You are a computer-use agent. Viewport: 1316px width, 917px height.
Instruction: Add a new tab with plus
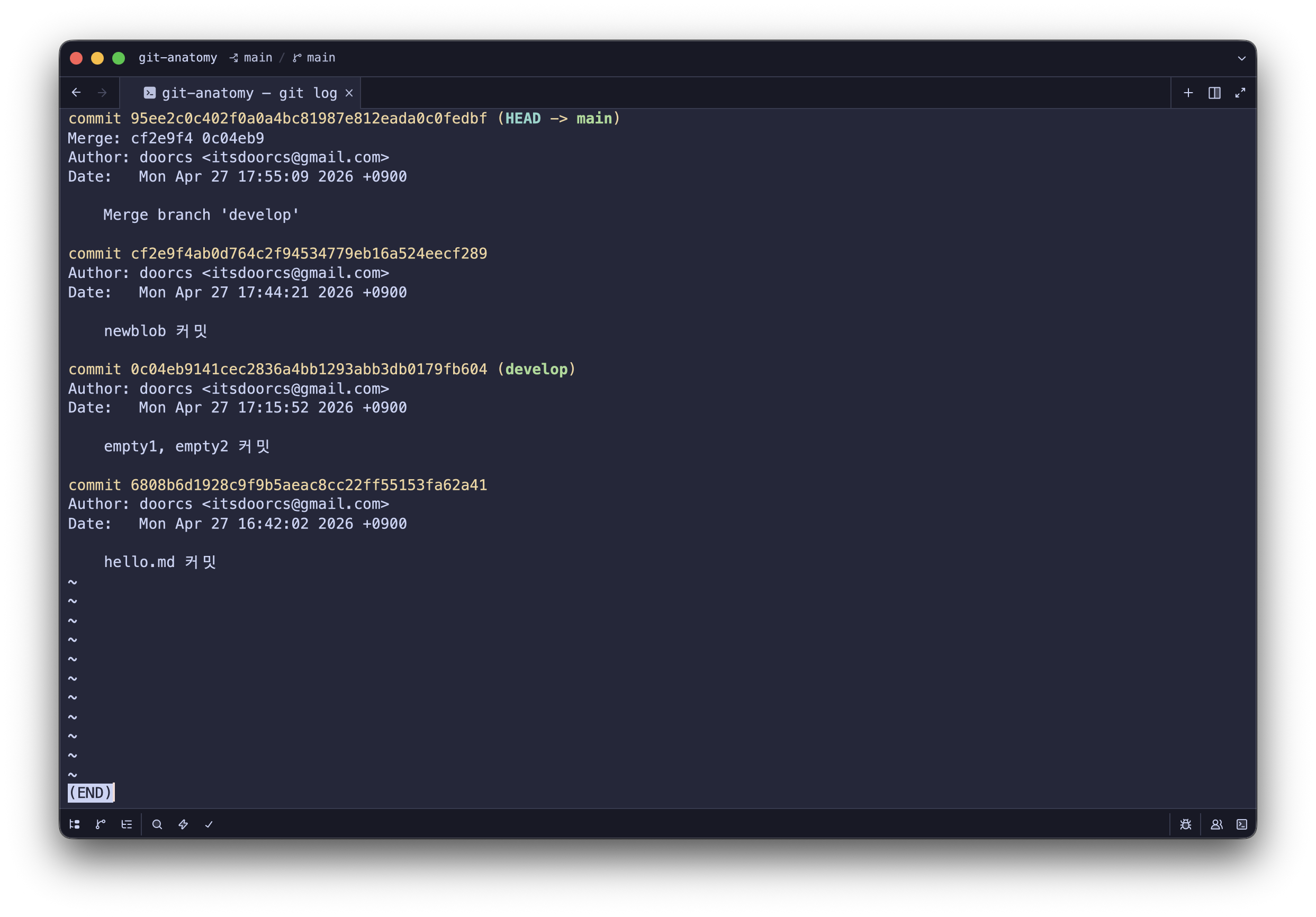pos(1188,93)
